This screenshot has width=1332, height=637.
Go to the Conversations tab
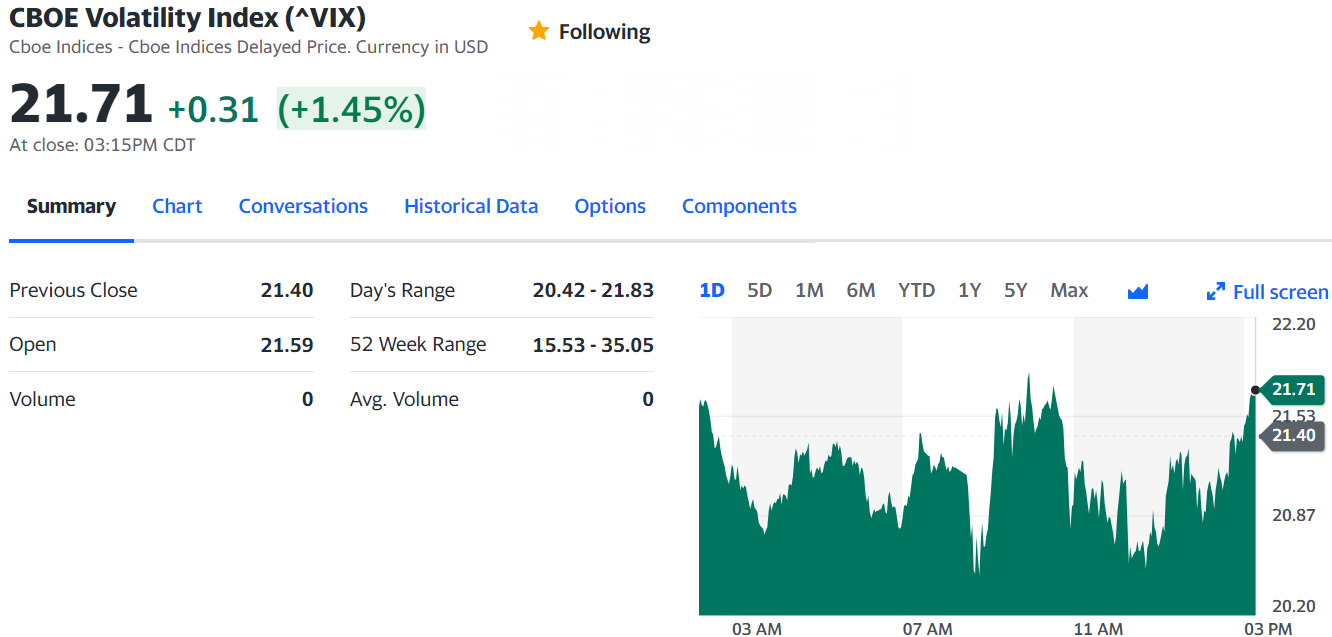[x=303, y=206]
